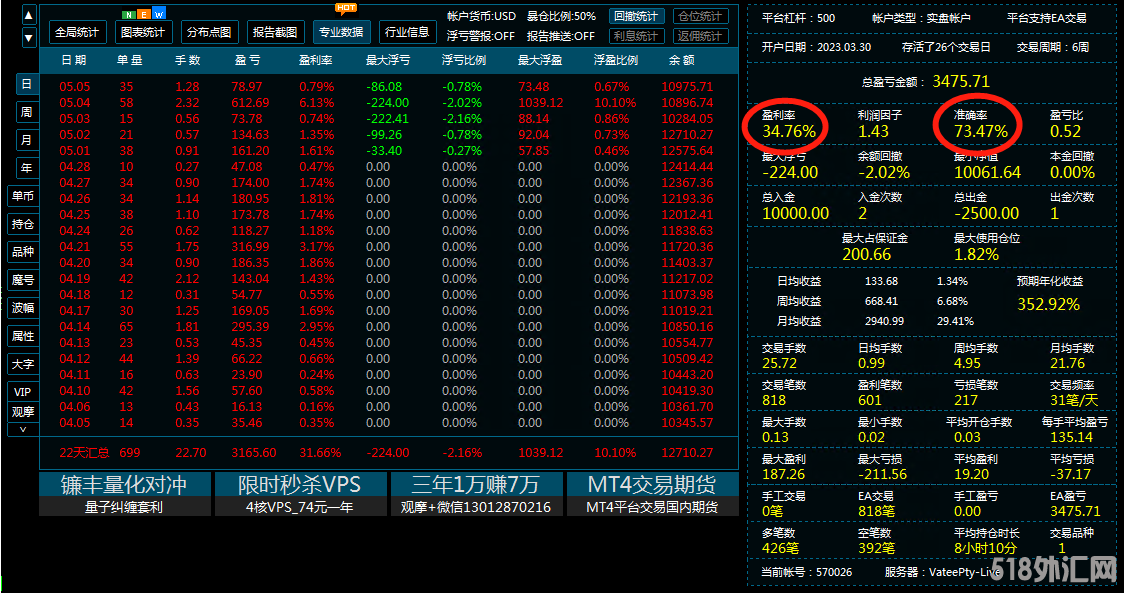Open the 限时秒杀VPS ad banner

[x=300, y=493]
